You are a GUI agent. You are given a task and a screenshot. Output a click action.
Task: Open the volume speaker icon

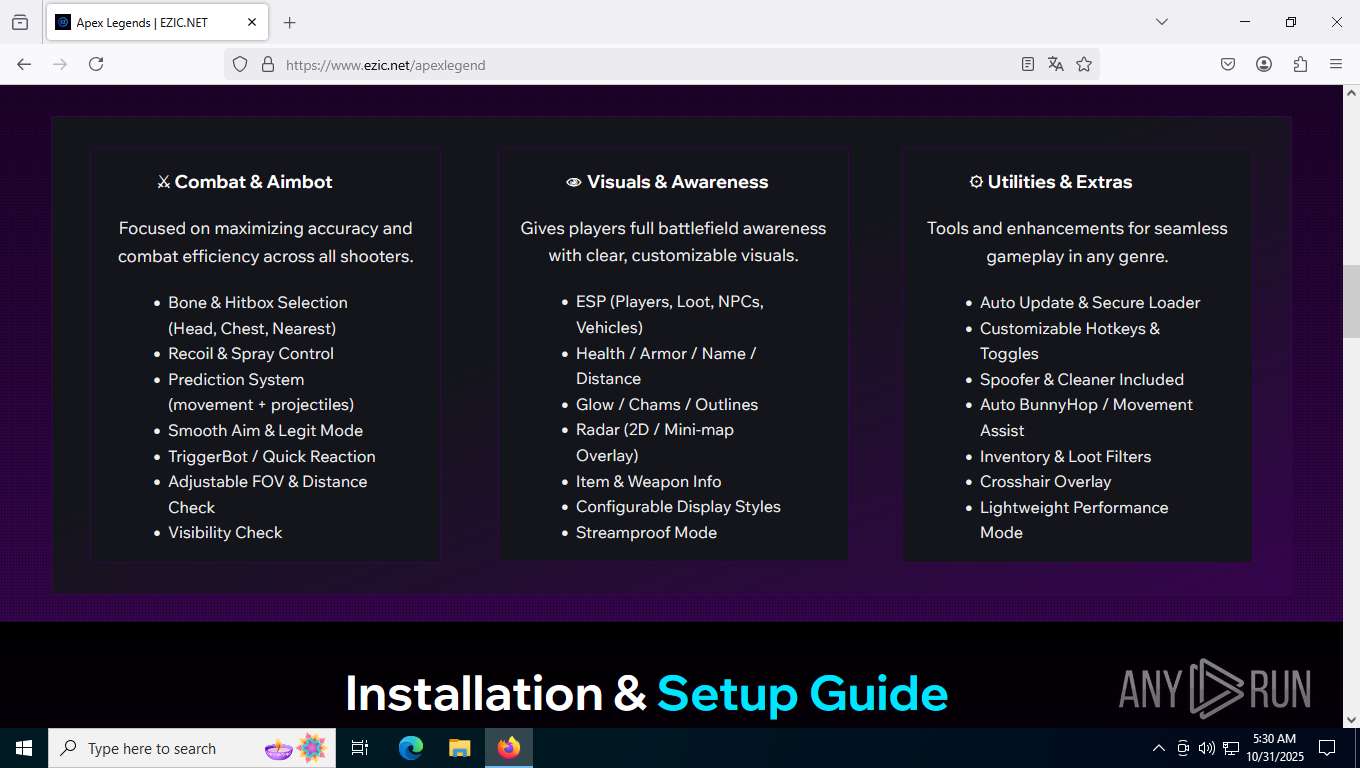1206,748
